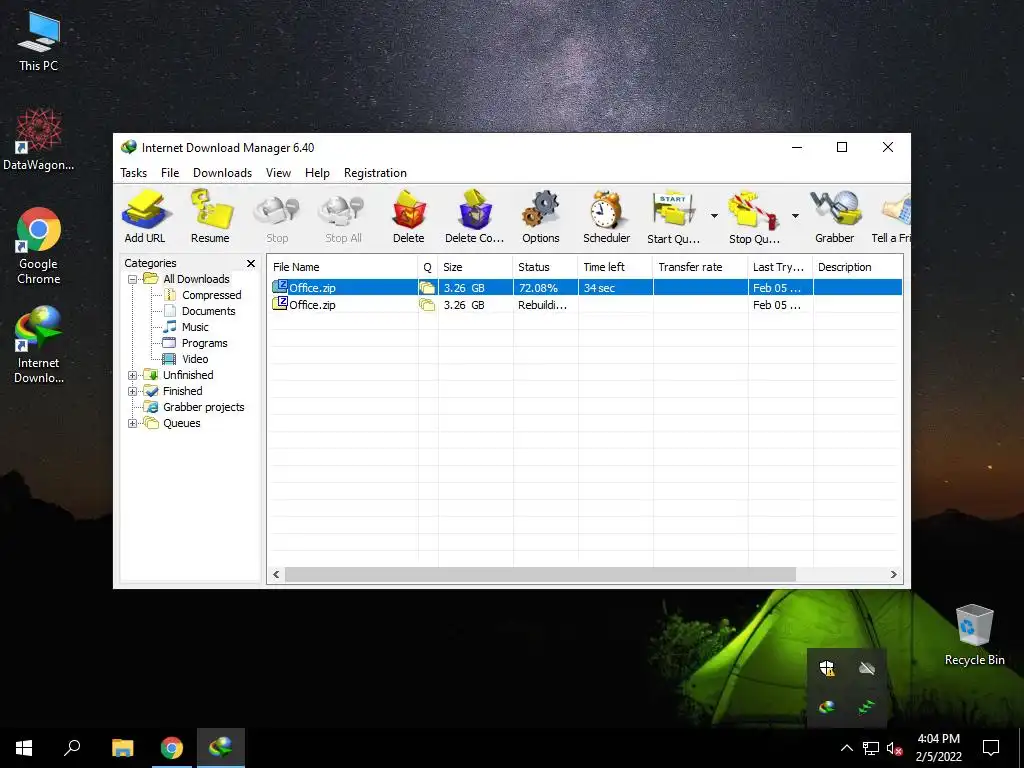Open the notification center icon
Image resolution: width=1024 pixels, height=768 pixels.
(x=991, y=748)
